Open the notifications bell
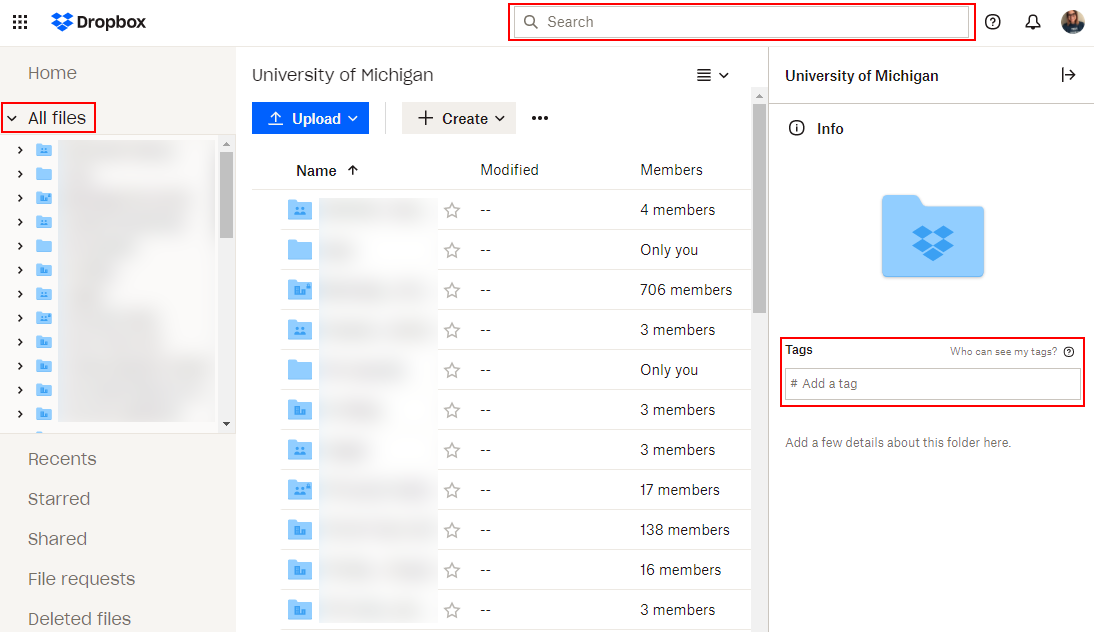Image resolution: width=1094 pixels, height=632 pixels. tap(1033, 22)
